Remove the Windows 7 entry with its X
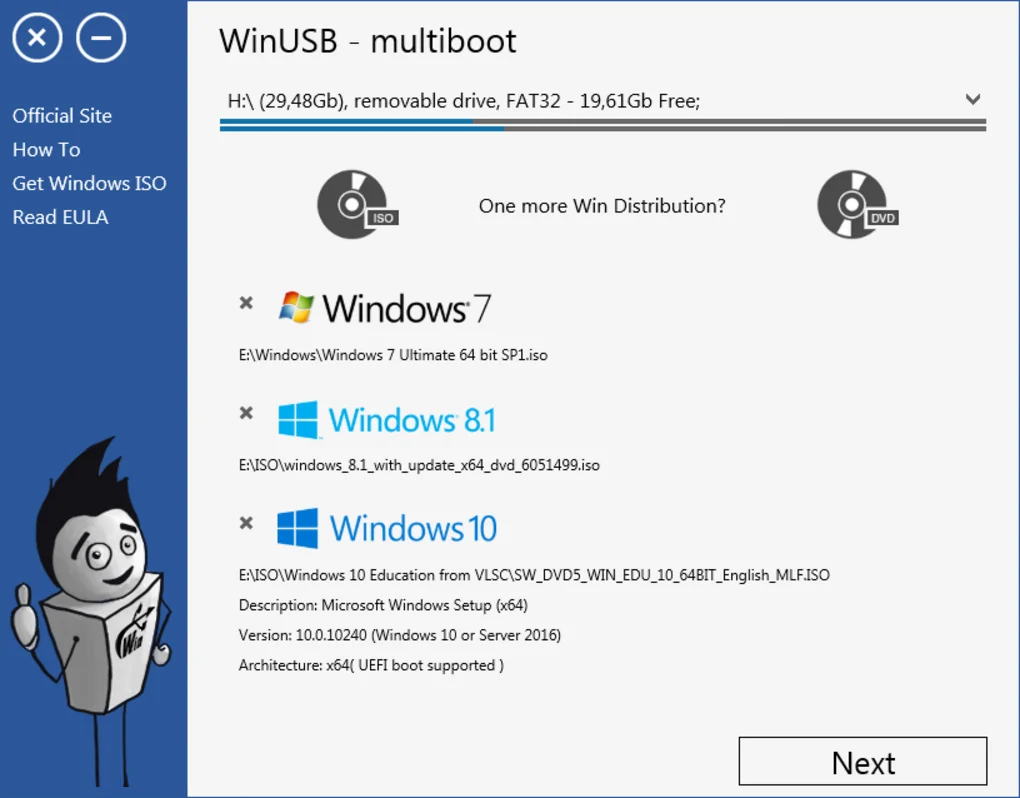This screenshot has width=1020, height=798. coord(246,302)
